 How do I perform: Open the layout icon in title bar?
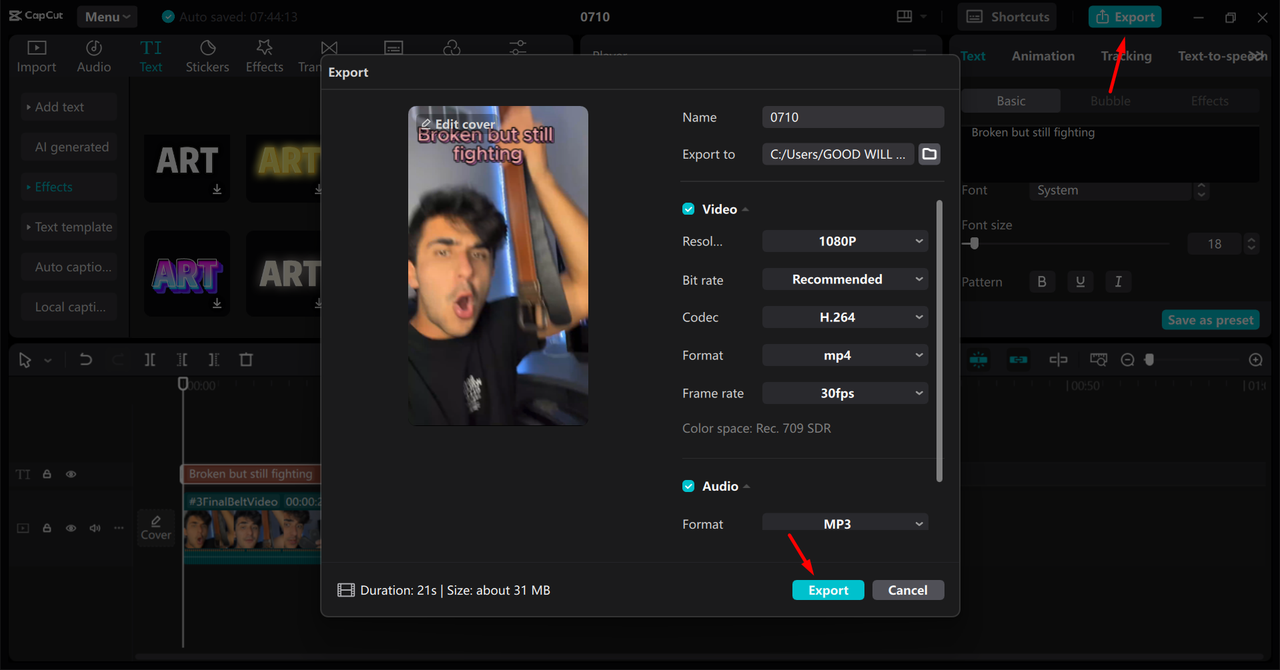coord(904,17)
